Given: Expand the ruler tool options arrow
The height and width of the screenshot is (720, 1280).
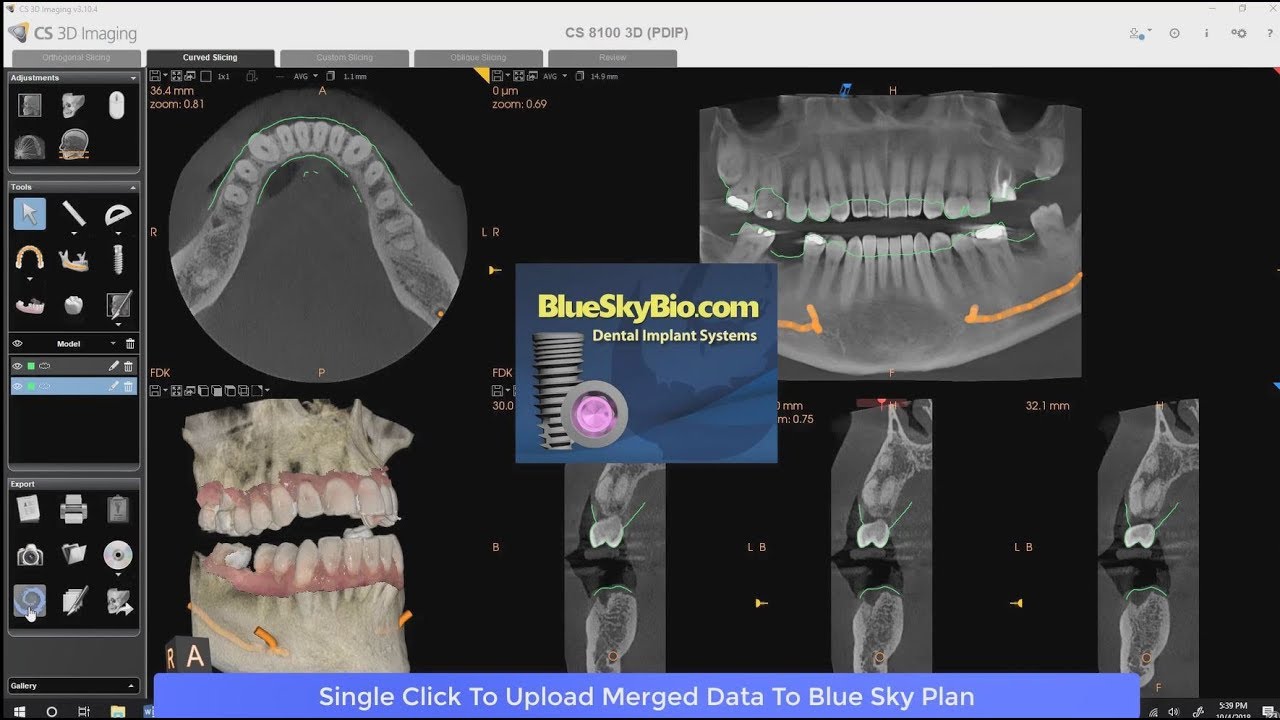Looking at the screenshot, I should point(74,234).
